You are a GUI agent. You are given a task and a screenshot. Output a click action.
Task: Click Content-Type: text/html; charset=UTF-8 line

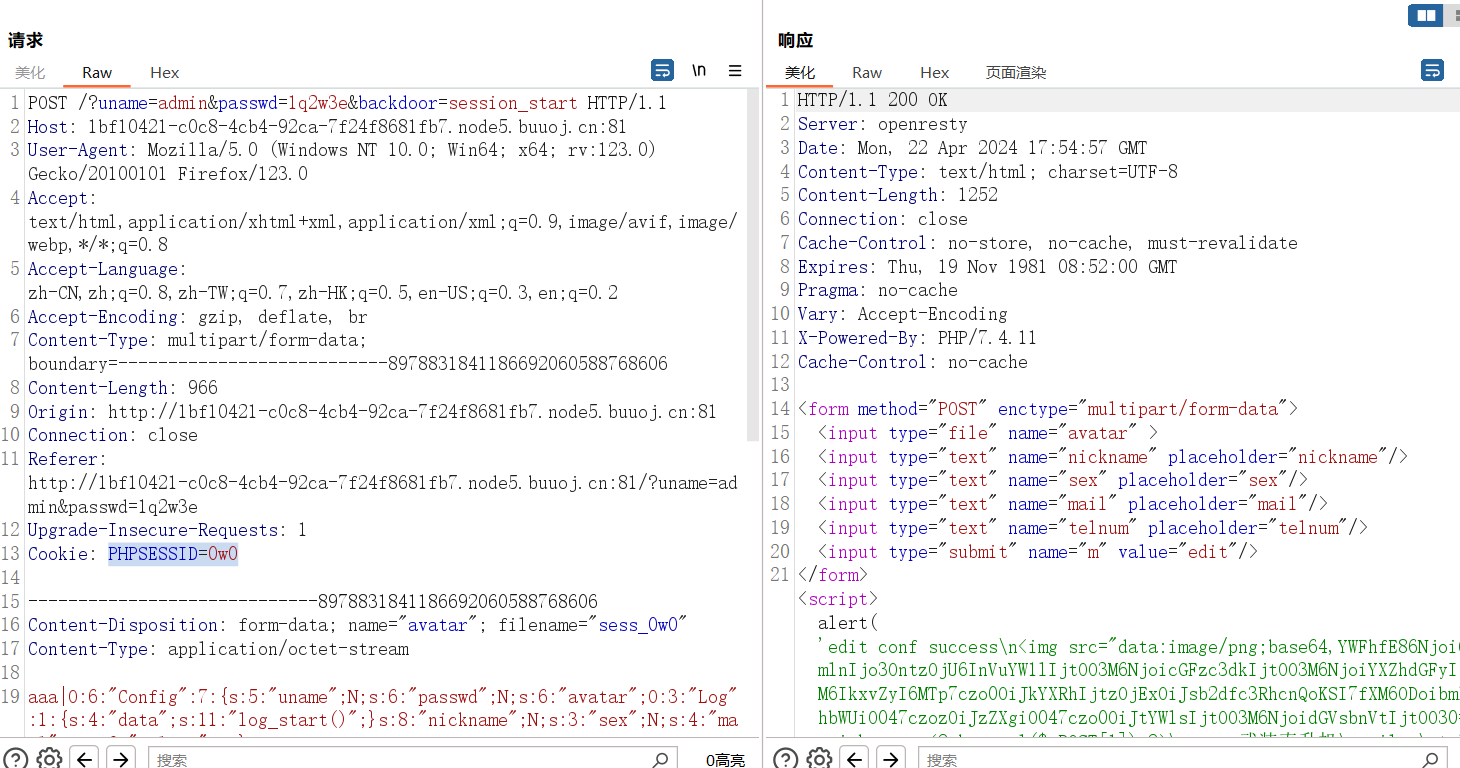click(987, 172)
